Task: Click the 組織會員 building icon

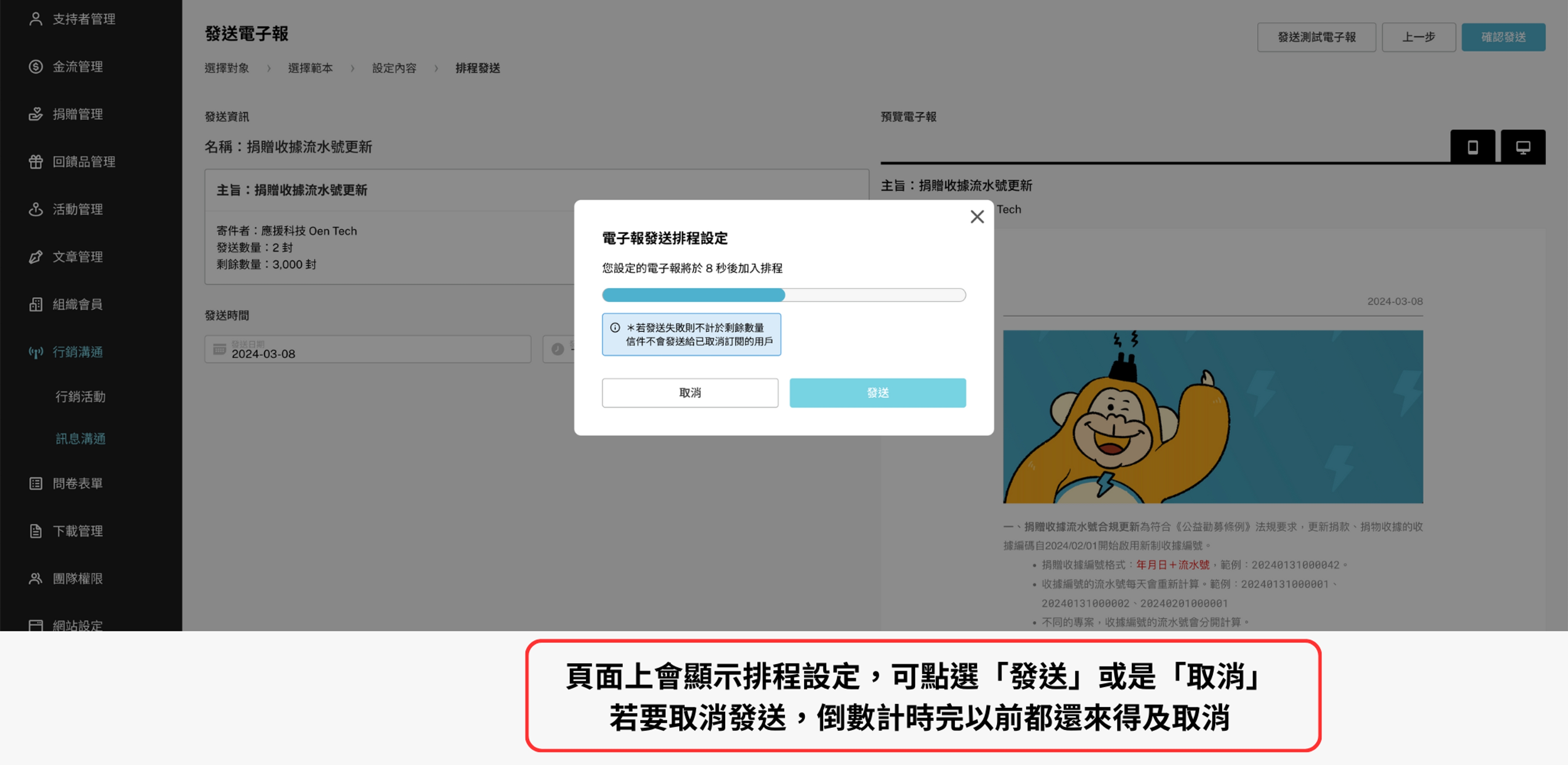Action: tap(35, 304)
